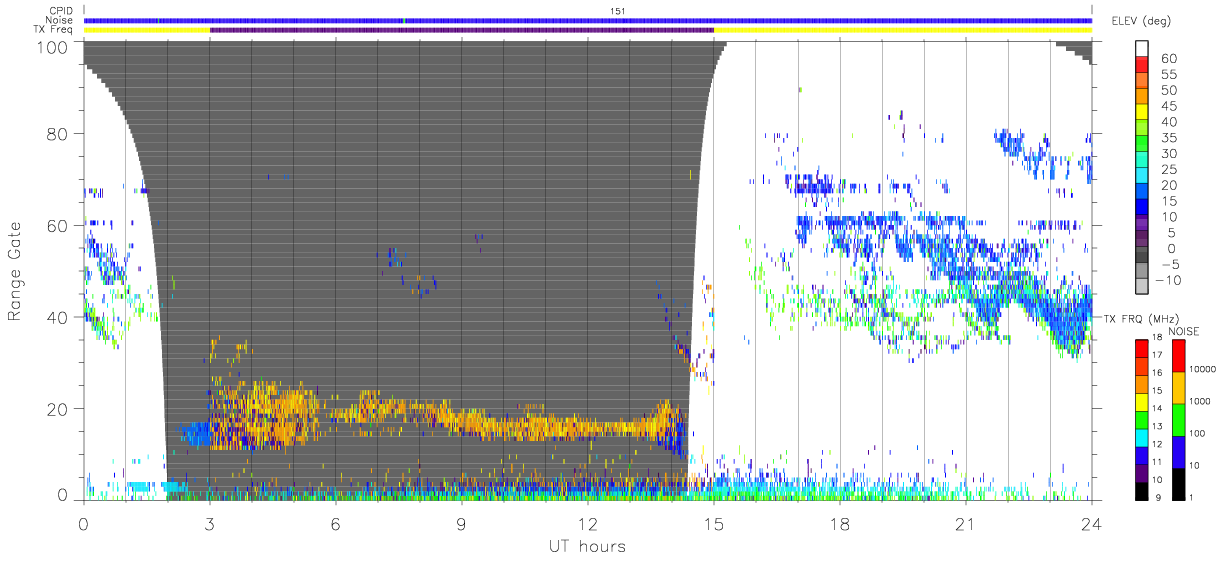Image resolution: width=1228 pixels, height=567 pixels.
Task: Select the black 9–10 MHz segment of the TX FRQ colorbar
Action: [1142, 489]
